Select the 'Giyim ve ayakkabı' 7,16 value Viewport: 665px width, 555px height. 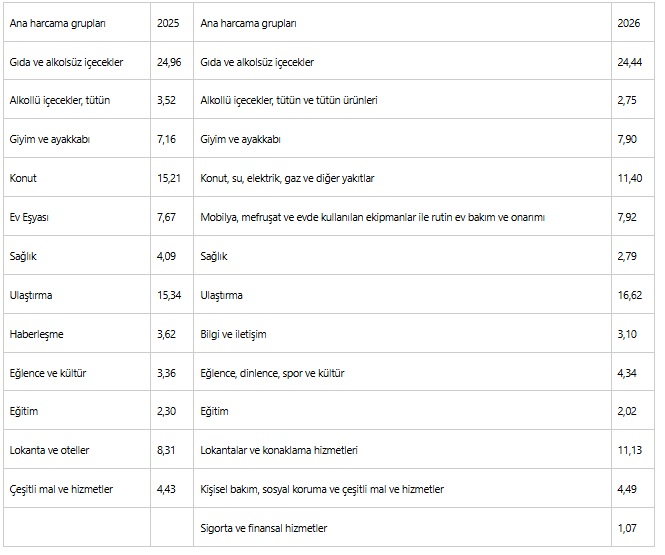pyautogui.click(x=165, y=139)
